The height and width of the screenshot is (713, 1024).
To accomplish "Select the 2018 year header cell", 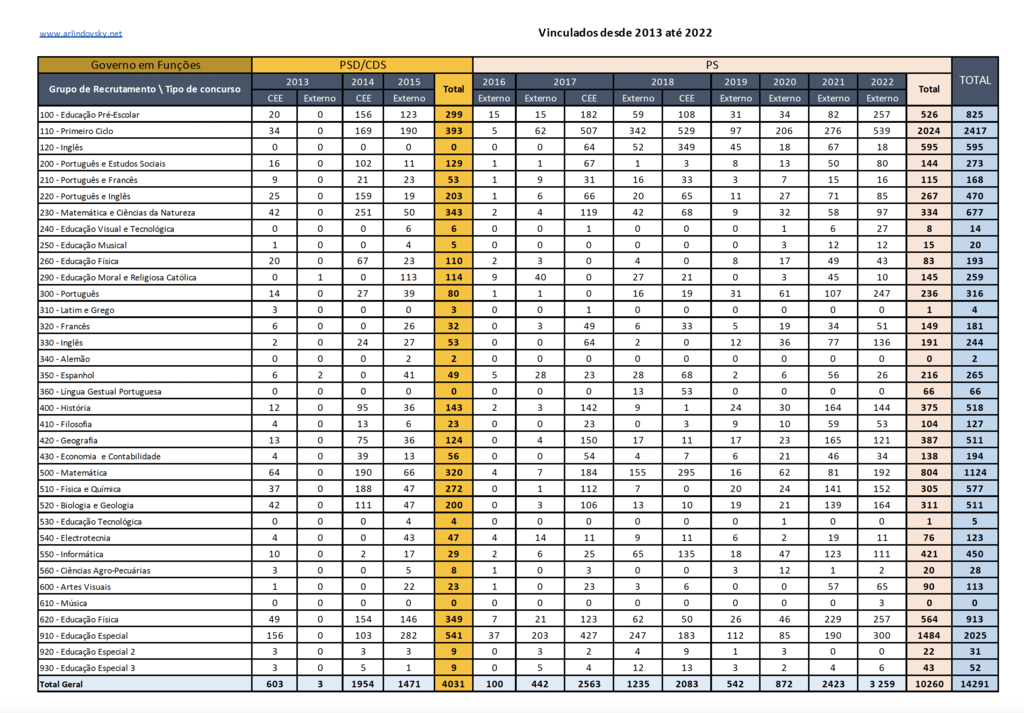I will pos(662,81).
